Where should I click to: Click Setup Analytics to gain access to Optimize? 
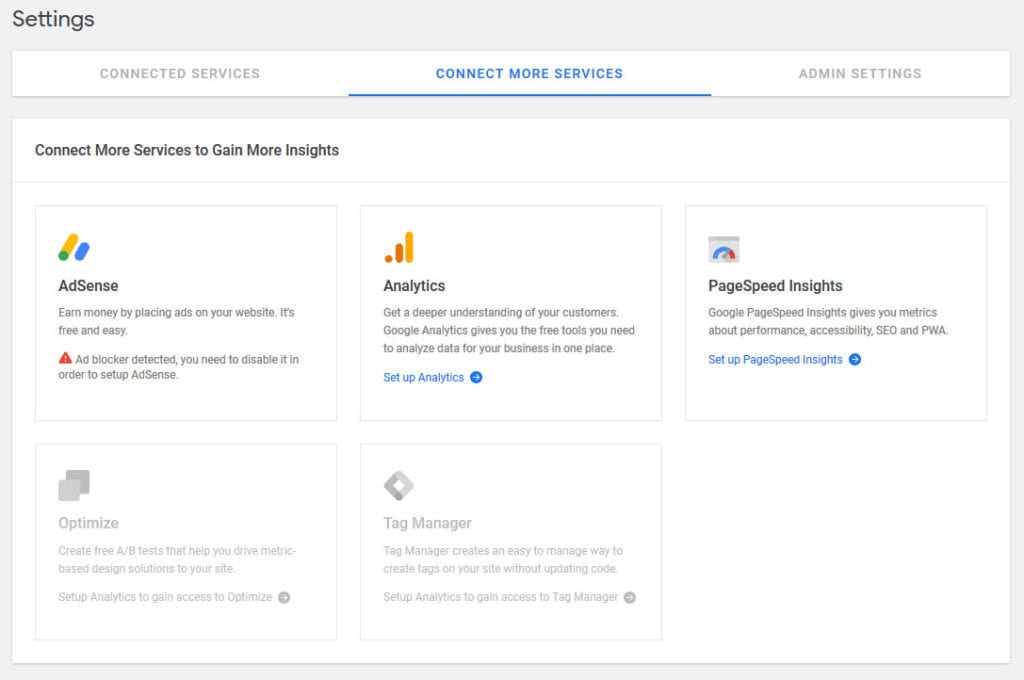coord(165,597)
